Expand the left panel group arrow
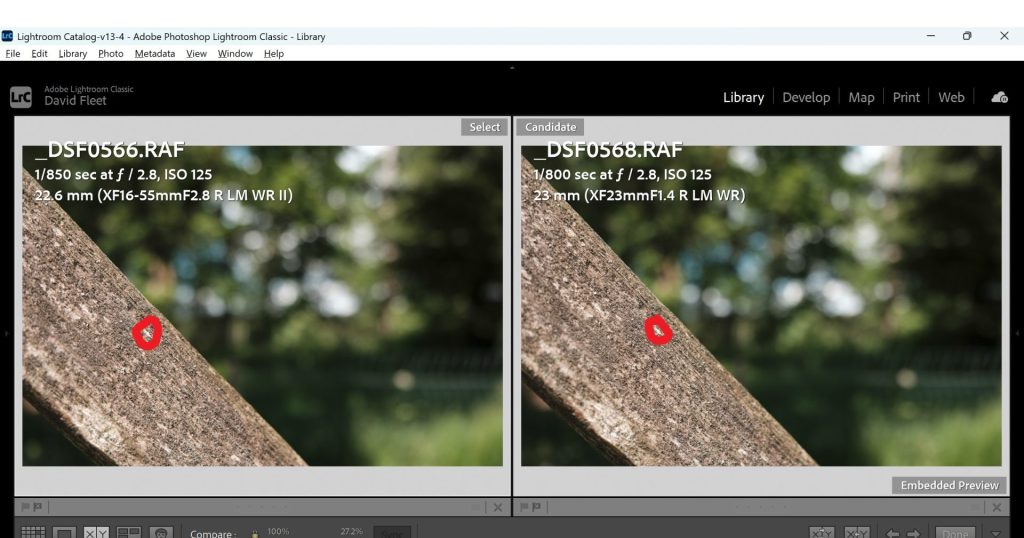This screenshot has width=1024, height=538. coord(6,334)
